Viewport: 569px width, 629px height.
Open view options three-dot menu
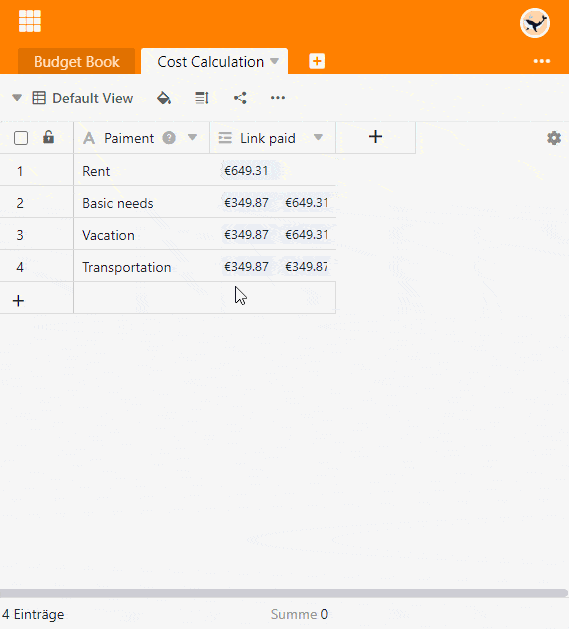pos(278,98)
